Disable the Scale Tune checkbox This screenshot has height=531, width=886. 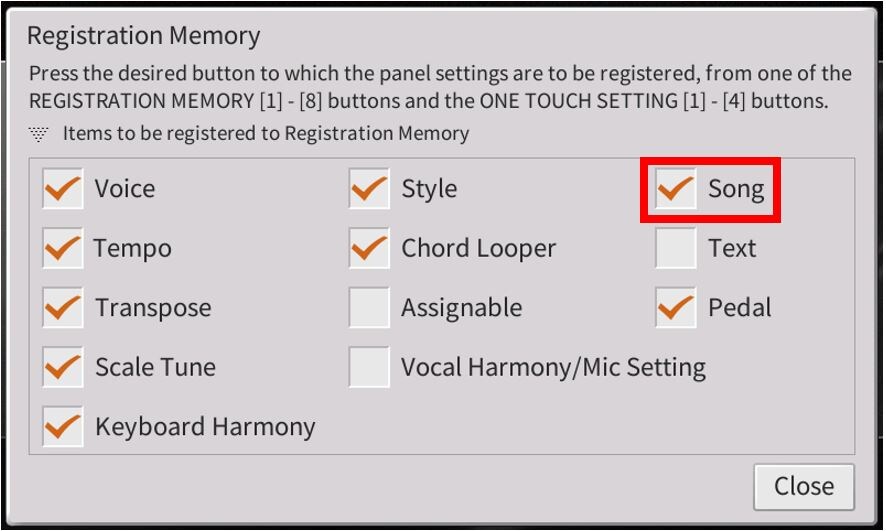point(62,368)
